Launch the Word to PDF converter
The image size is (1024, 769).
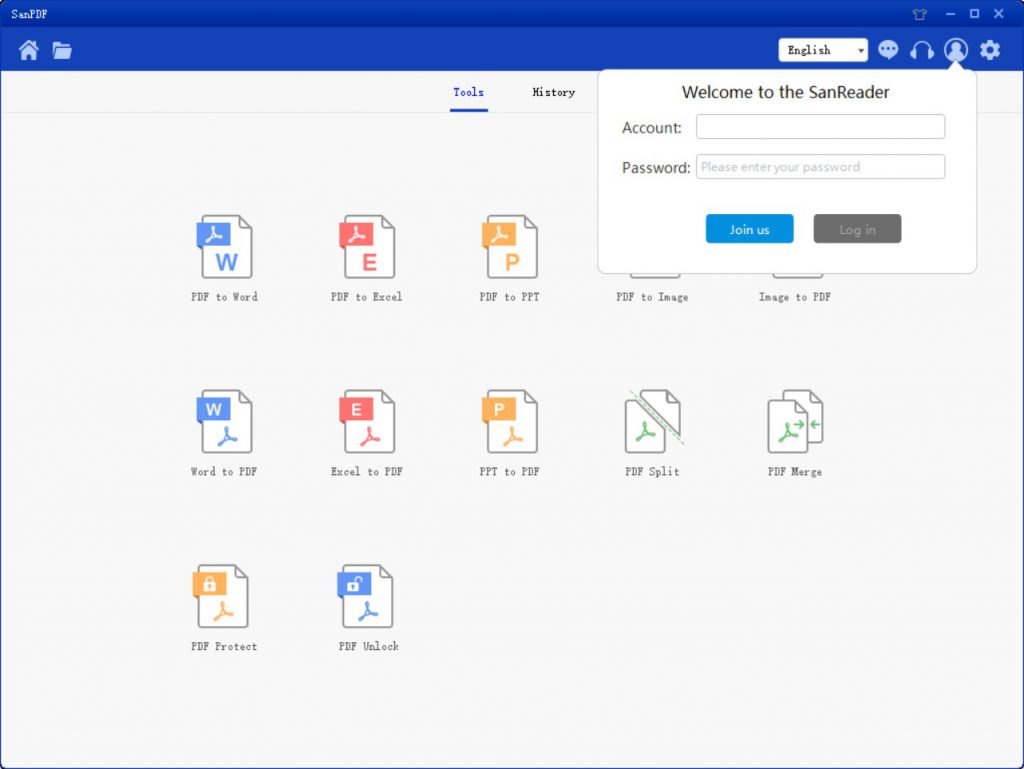click(x=224, y=433)
